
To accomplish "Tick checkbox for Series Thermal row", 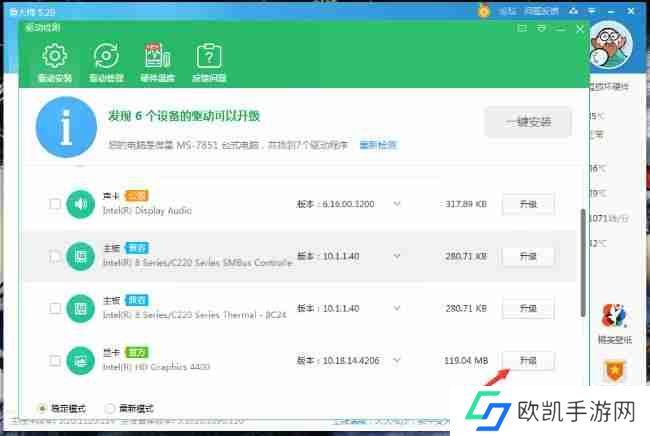I will click(55, 308).
